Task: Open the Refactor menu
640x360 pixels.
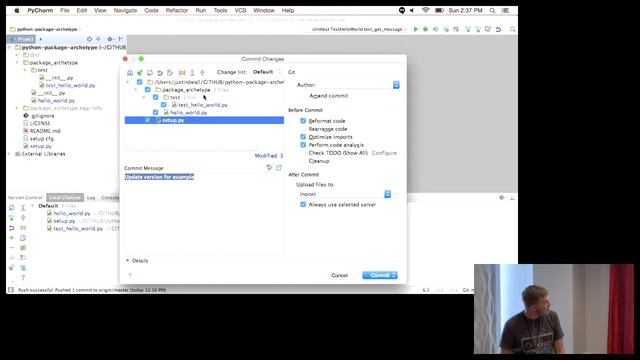Action: click(x=177, y=10)
